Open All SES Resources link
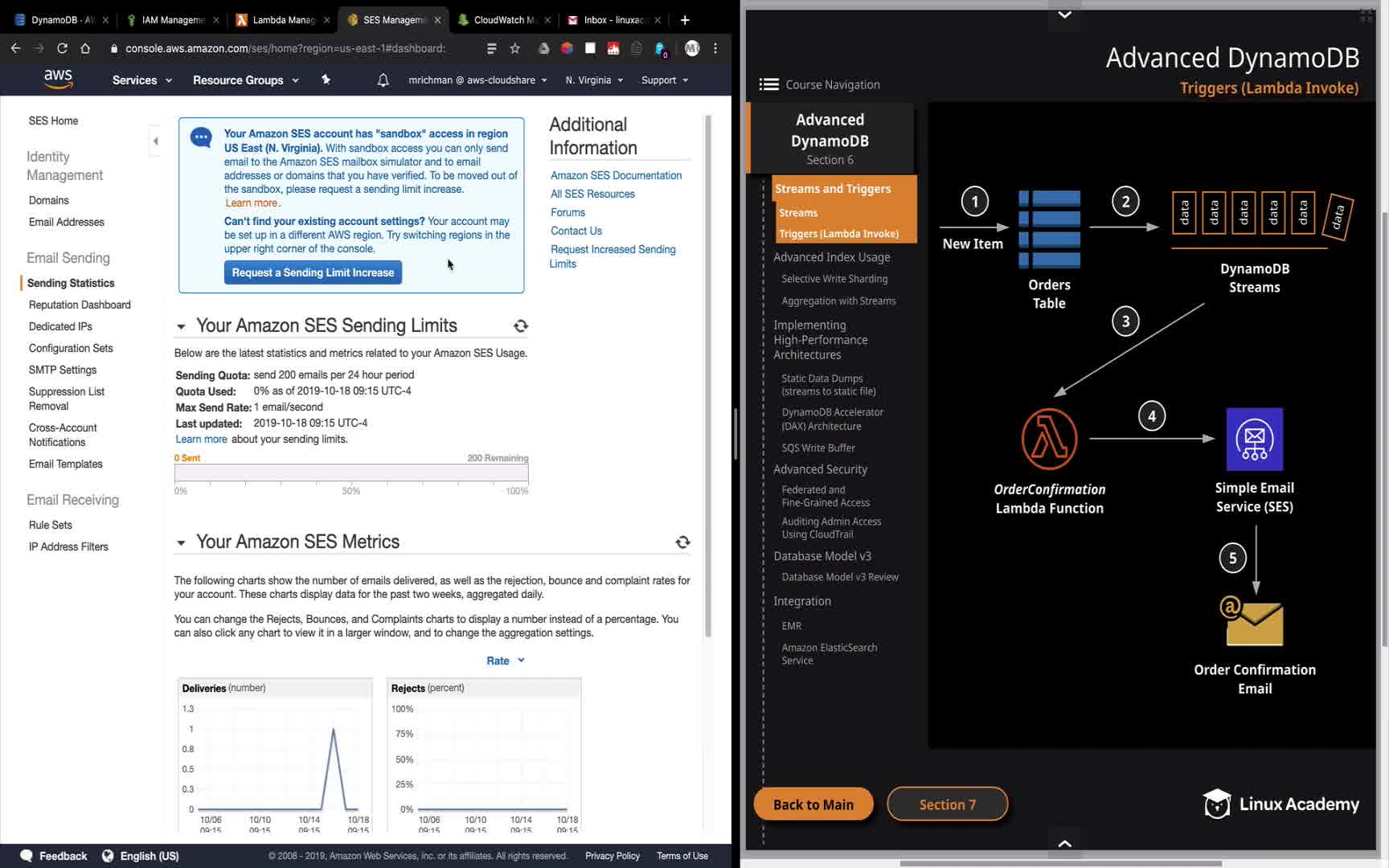1389x868 pixels. click(592, 194)
